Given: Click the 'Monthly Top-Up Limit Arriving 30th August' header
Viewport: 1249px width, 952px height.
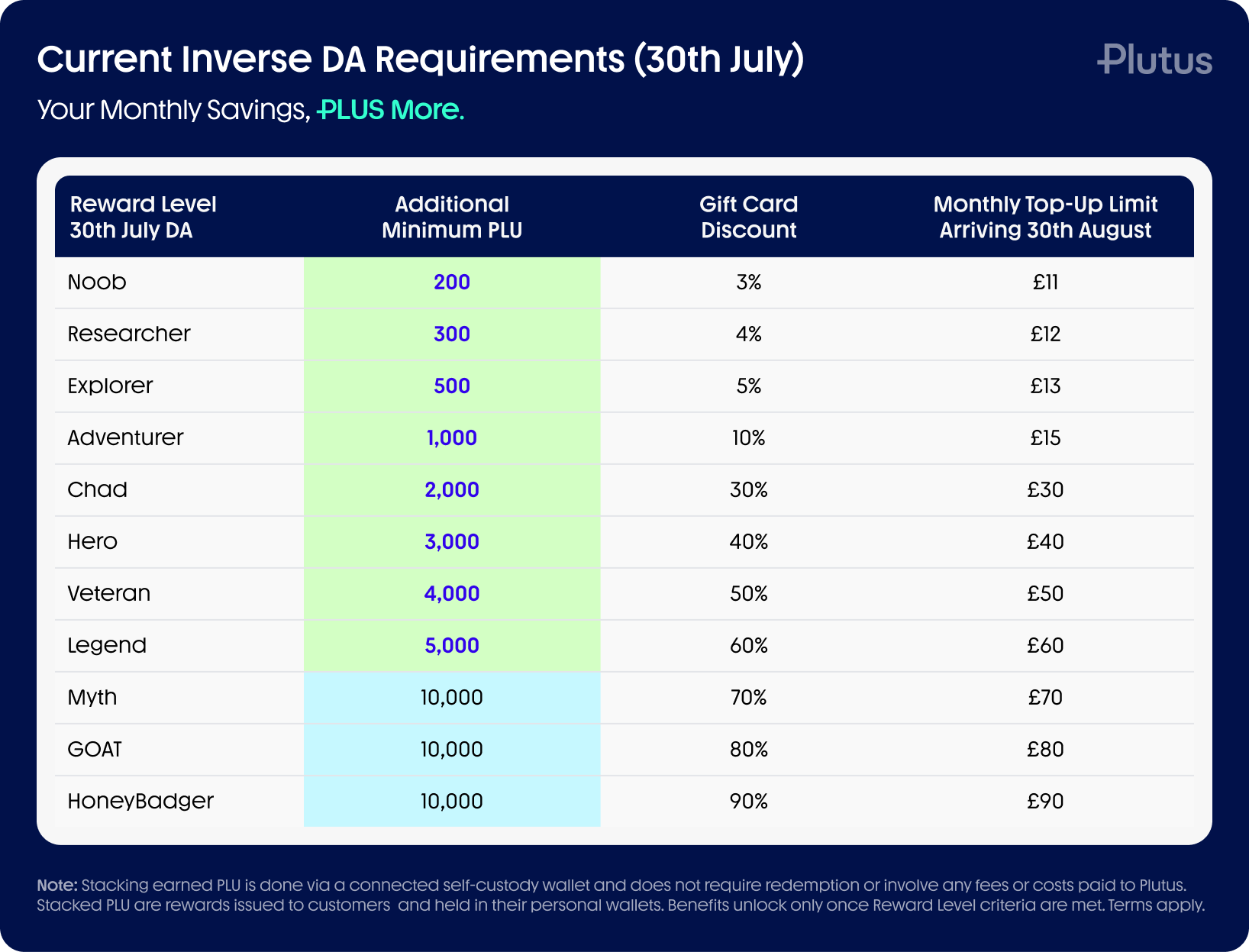Looking at the screenshot, I should (x=1045, y=217).
